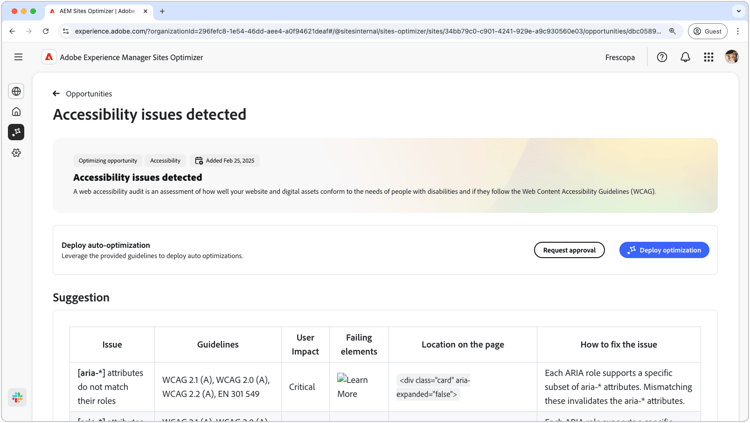The image size is (750, 423).
Task: Click the Slack icon at sidebar bottom
Action: point(17,397)
